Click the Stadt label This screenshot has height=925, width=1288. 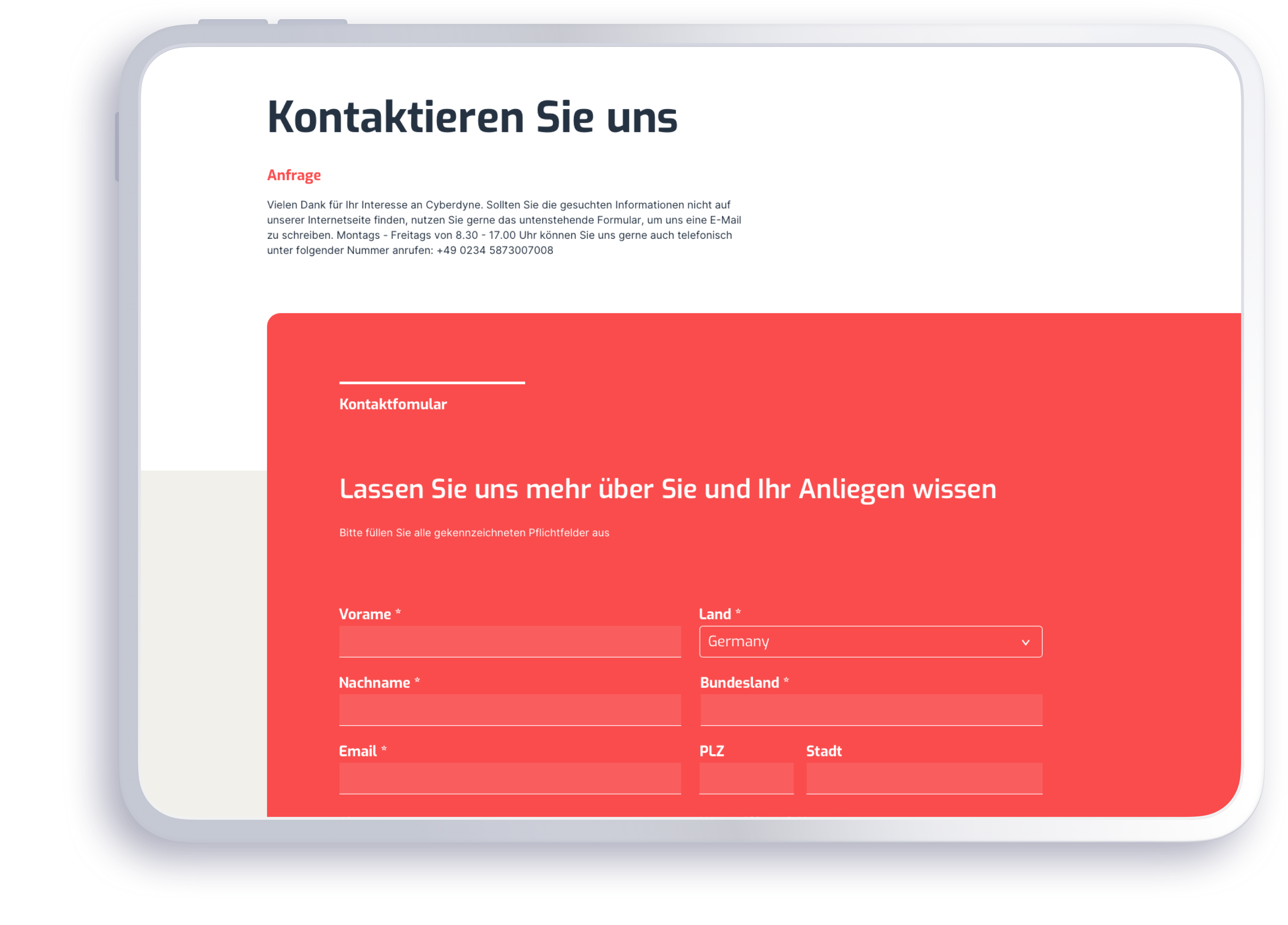823,751
